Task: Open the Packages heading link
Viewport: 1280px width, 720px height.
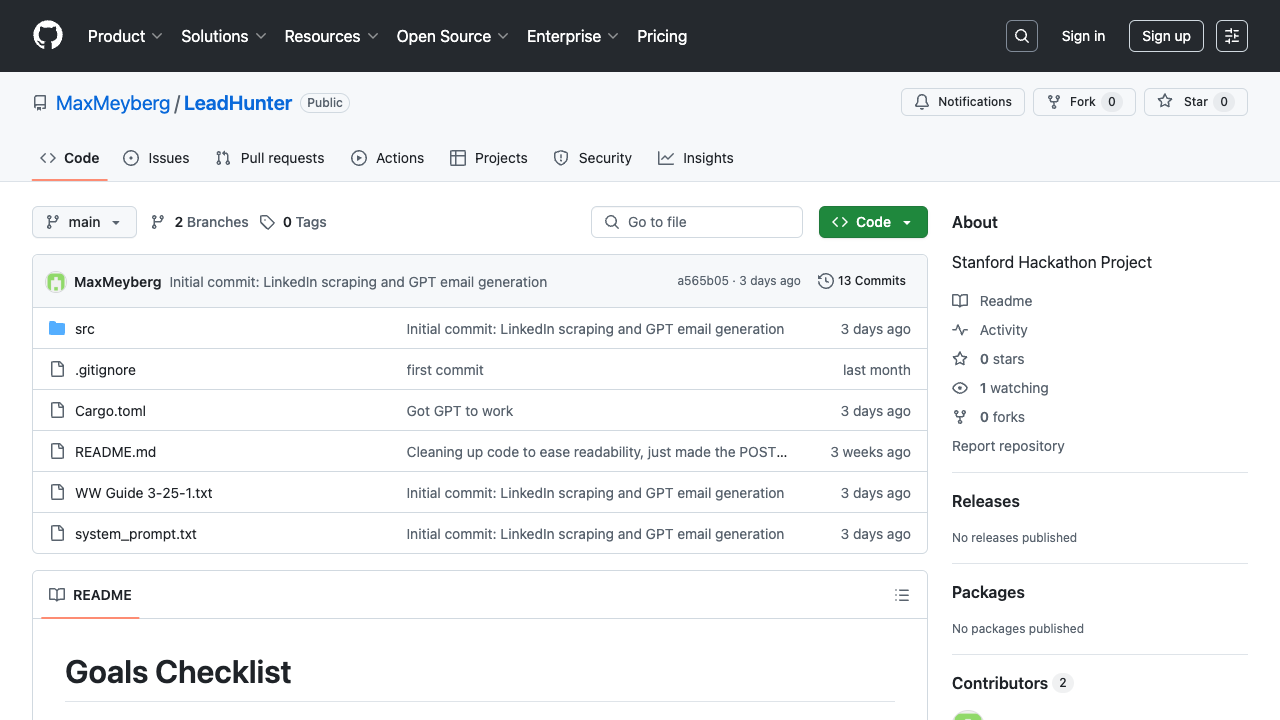Action: coord(988,592)
